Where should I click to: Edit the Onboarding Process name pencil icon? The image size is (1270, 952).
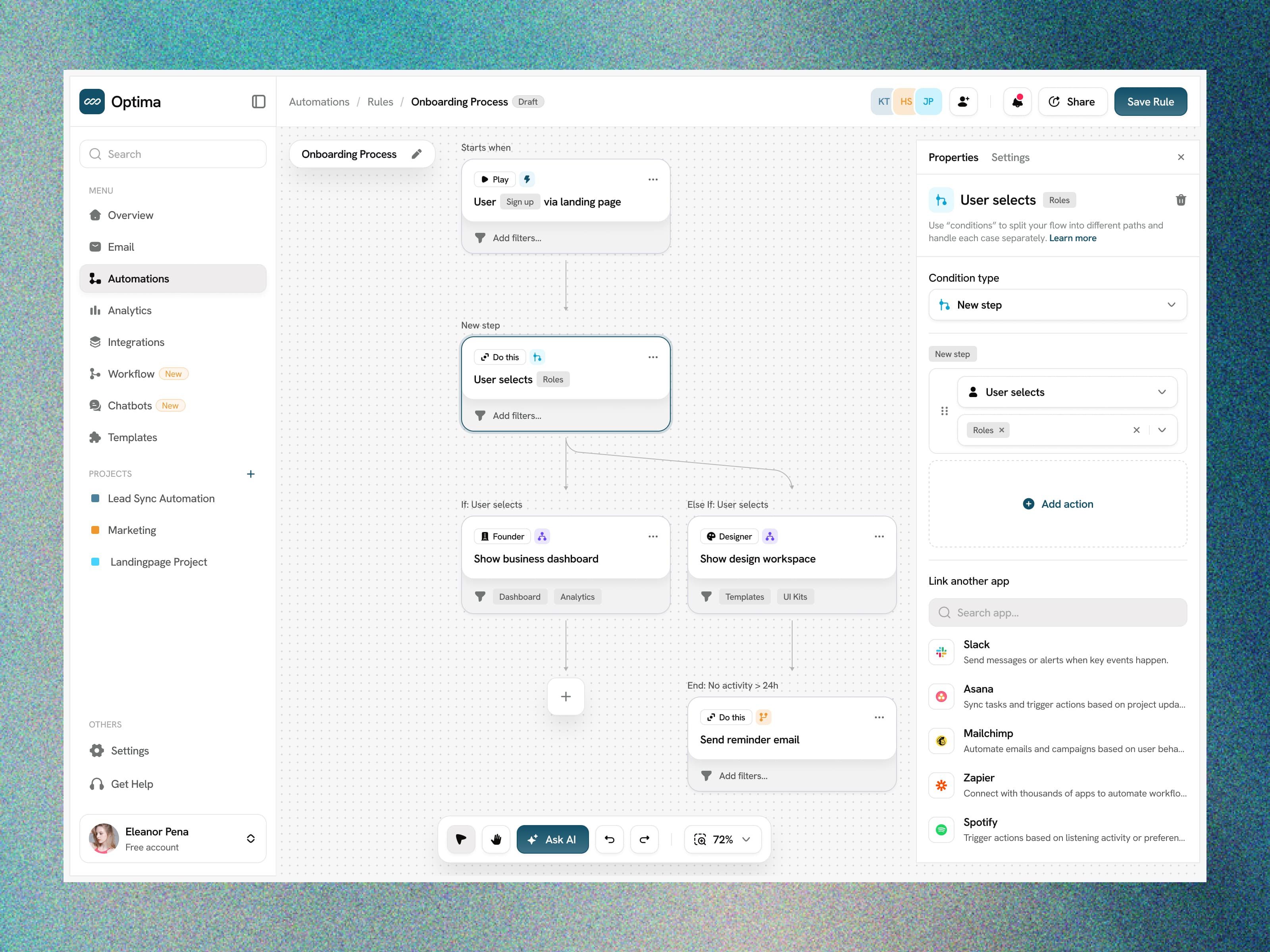417,154
